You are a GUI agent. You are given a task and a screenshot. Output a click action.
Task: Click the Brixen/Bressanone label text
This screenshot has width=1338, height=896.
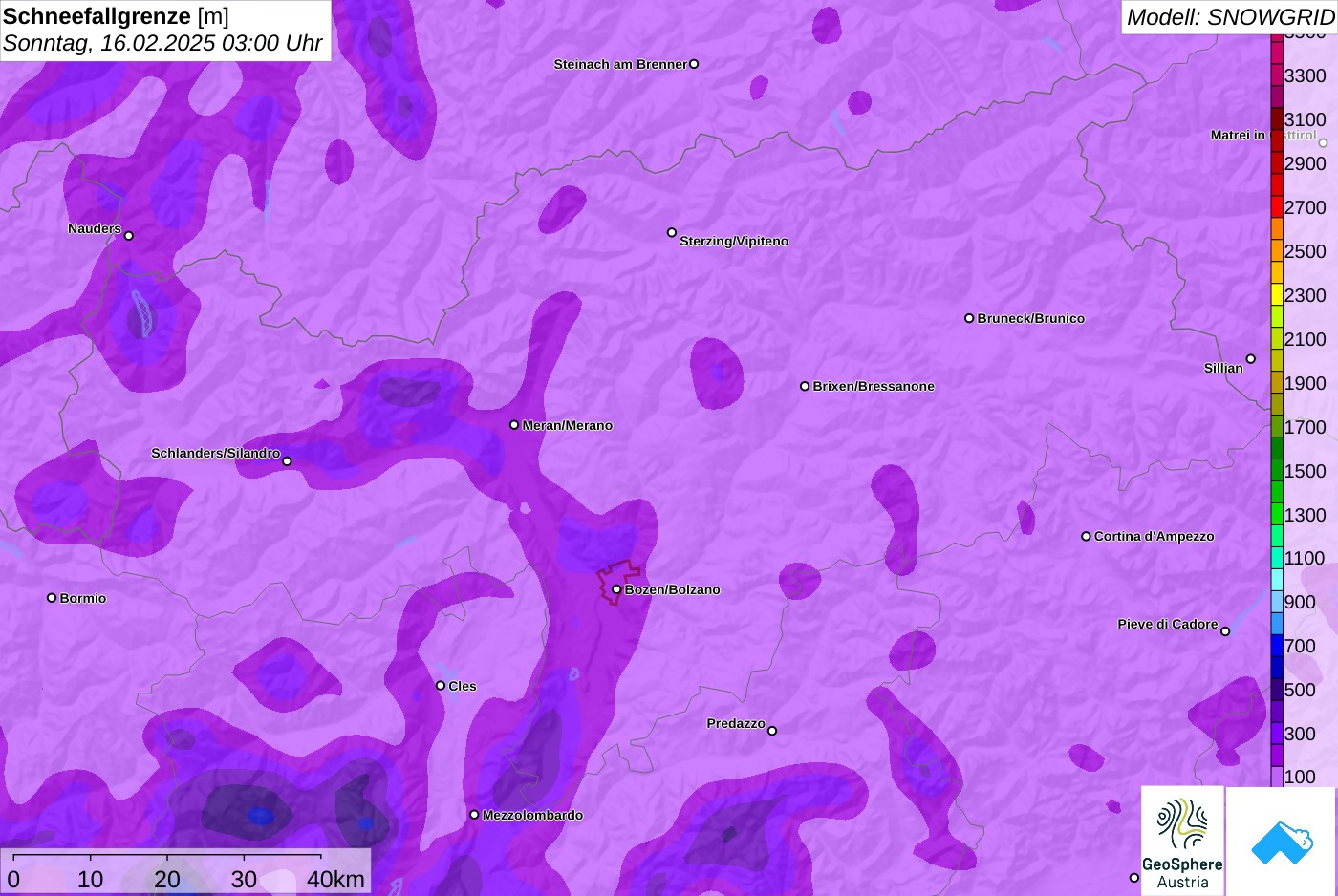pos(874,386)
